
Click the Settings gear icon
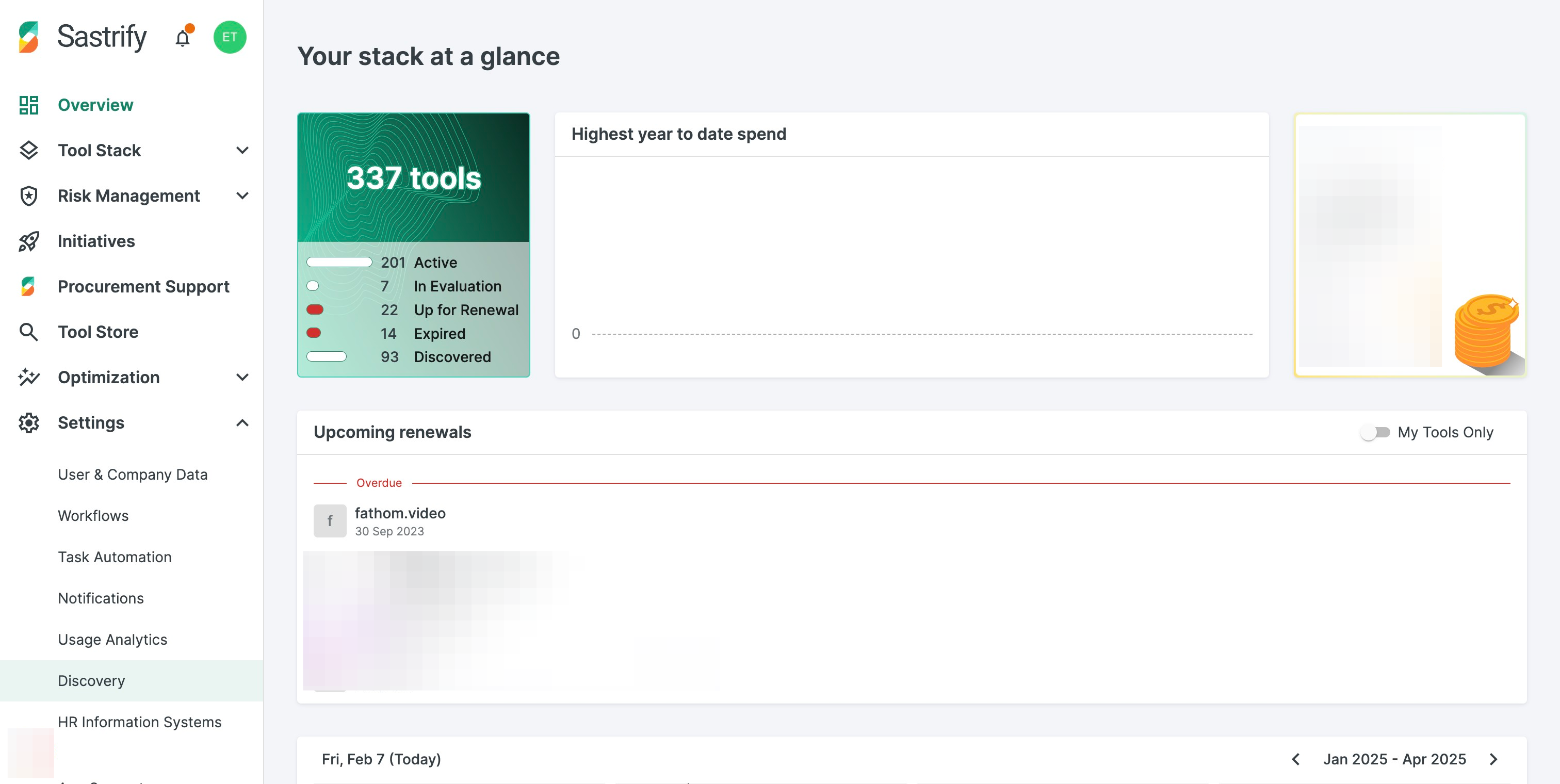pos(28,422)
